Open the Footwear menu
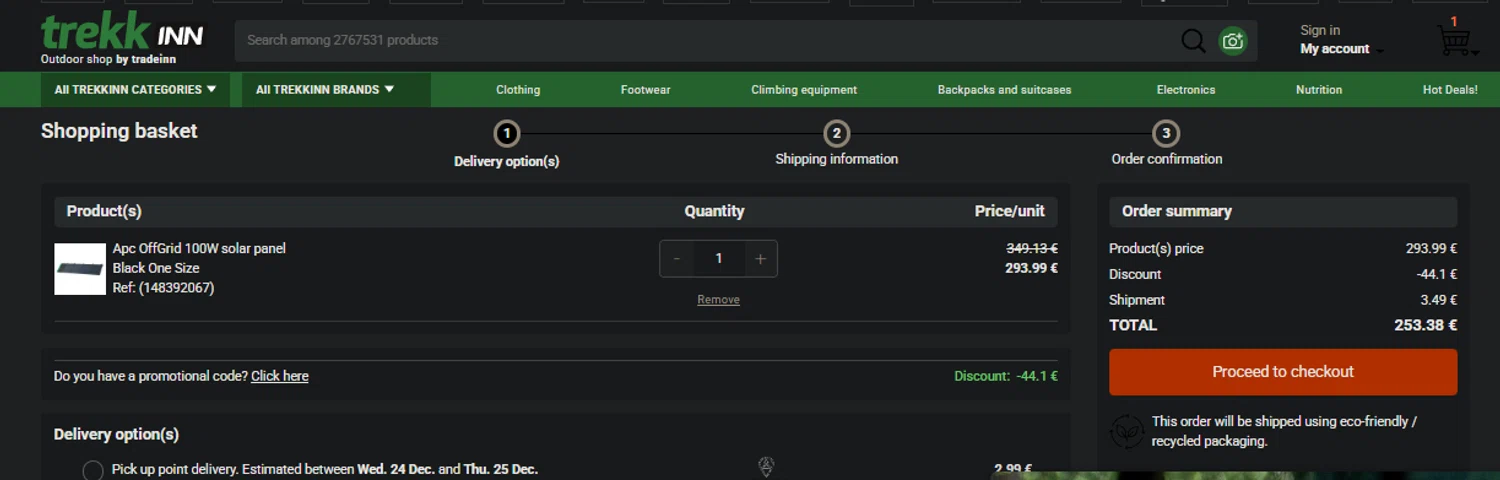The height and width of the screenshot is (480, 1500). [x=645, y=90]
